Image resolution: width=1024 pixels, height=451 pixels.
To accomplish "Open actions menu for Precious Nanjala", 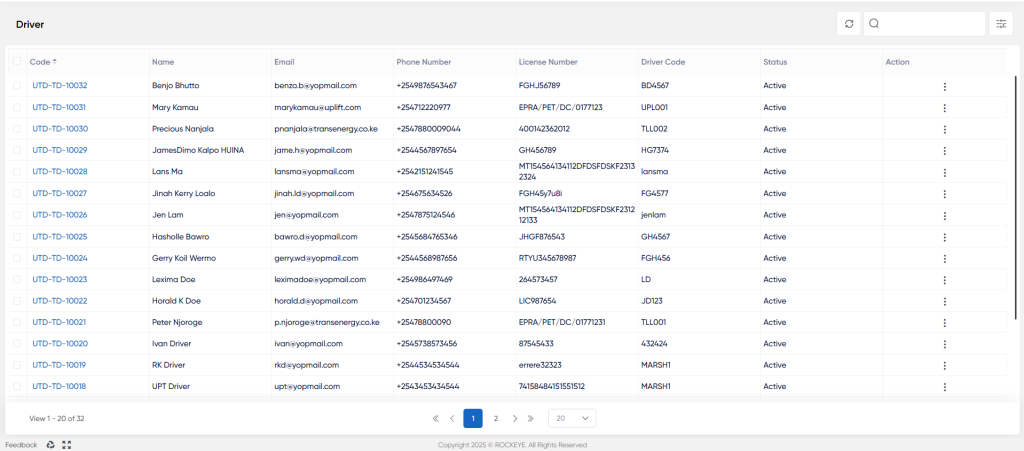I will pos(944,129).
